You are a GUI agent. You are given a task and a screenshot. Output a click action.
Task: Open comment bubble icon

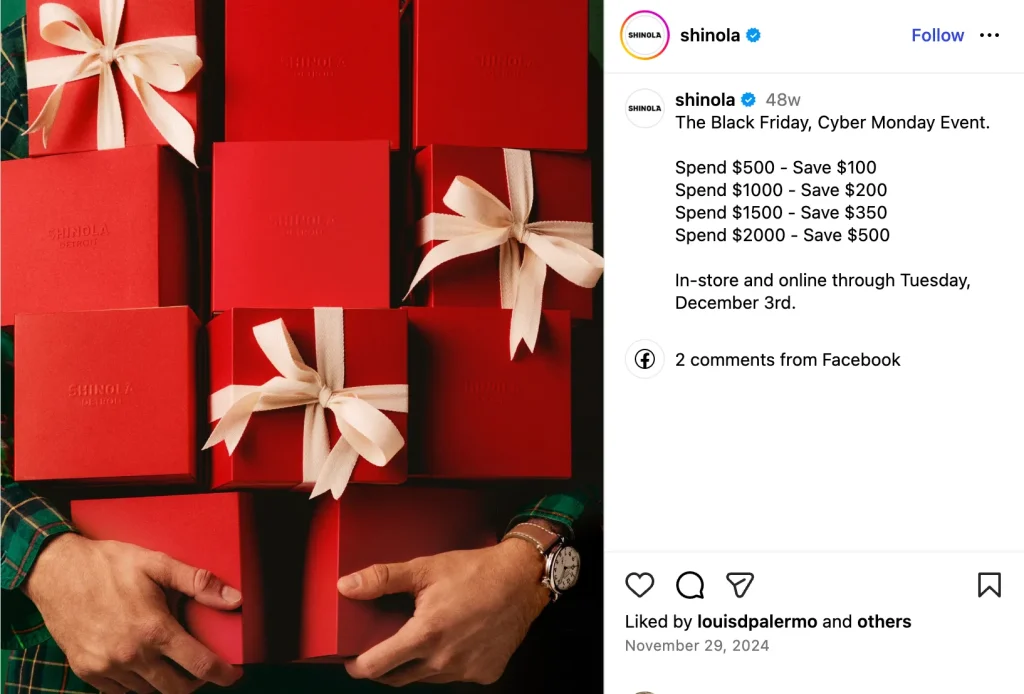point(690,584)
